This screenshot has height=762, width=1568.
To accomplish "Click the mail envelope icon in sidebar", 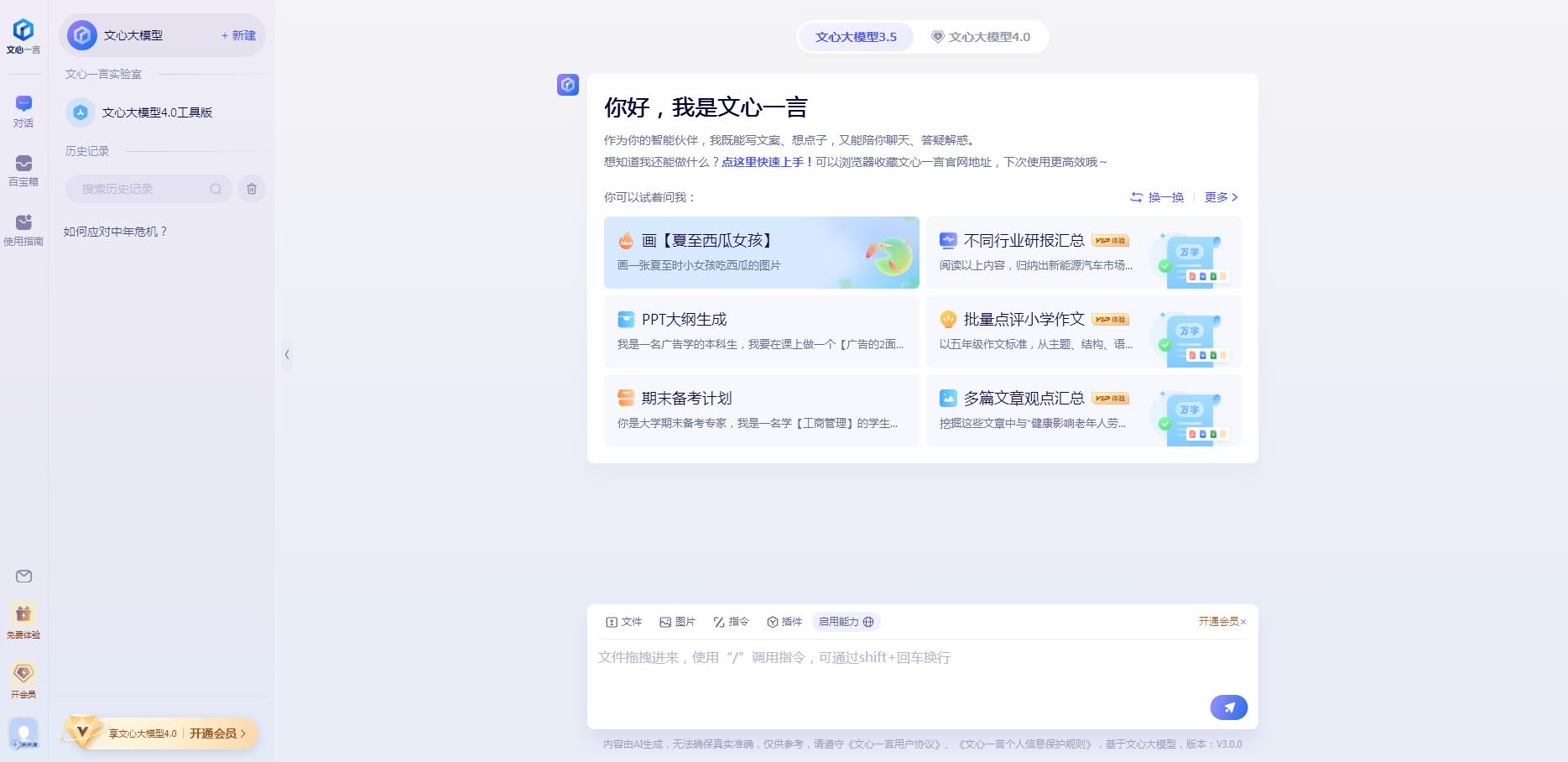I will 23,577.
